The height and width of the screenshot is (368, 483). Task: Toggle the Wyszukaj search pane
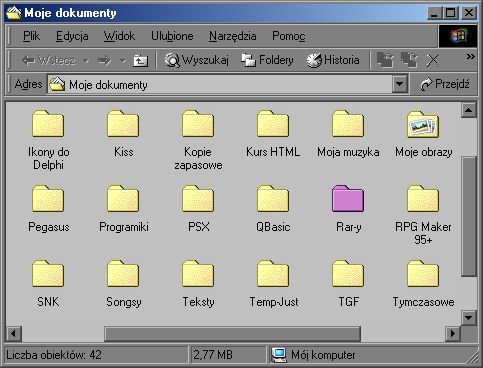[x=197, y=60]
